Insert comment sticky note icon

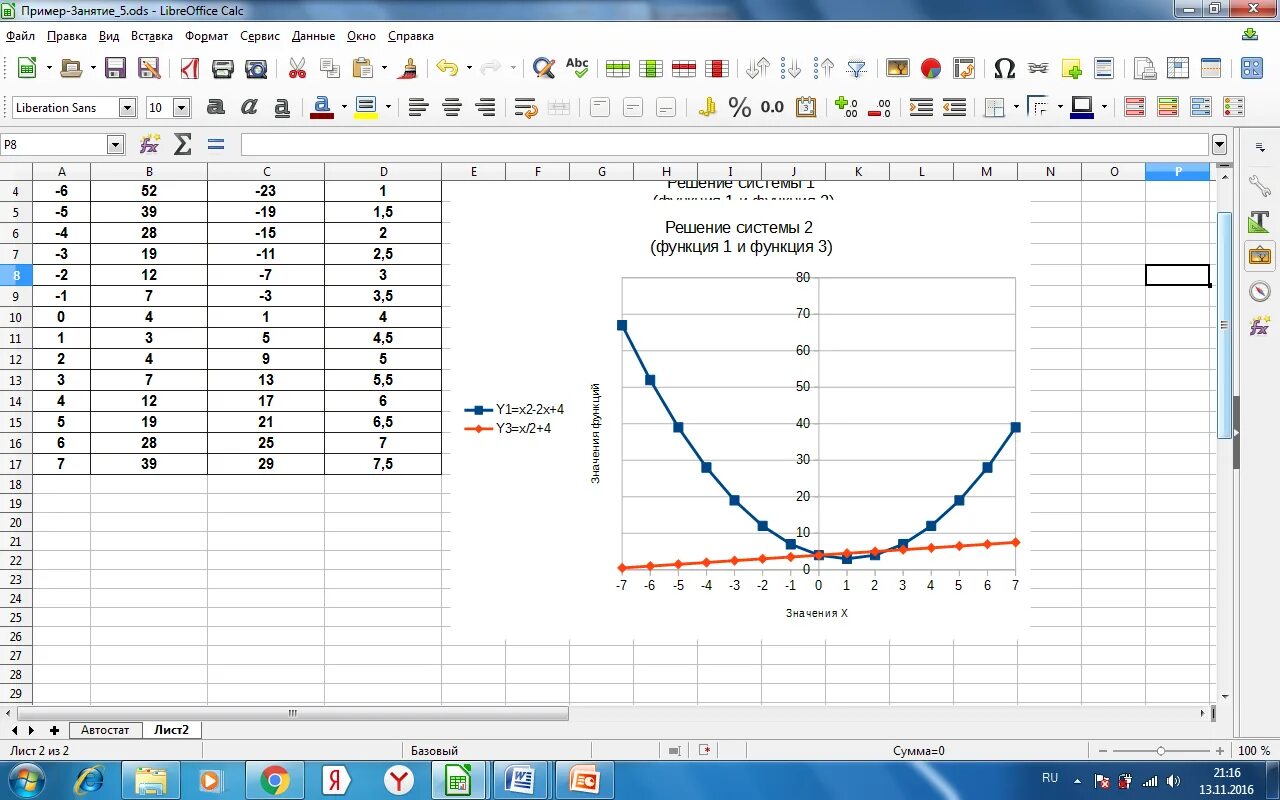coord(1071,68)
